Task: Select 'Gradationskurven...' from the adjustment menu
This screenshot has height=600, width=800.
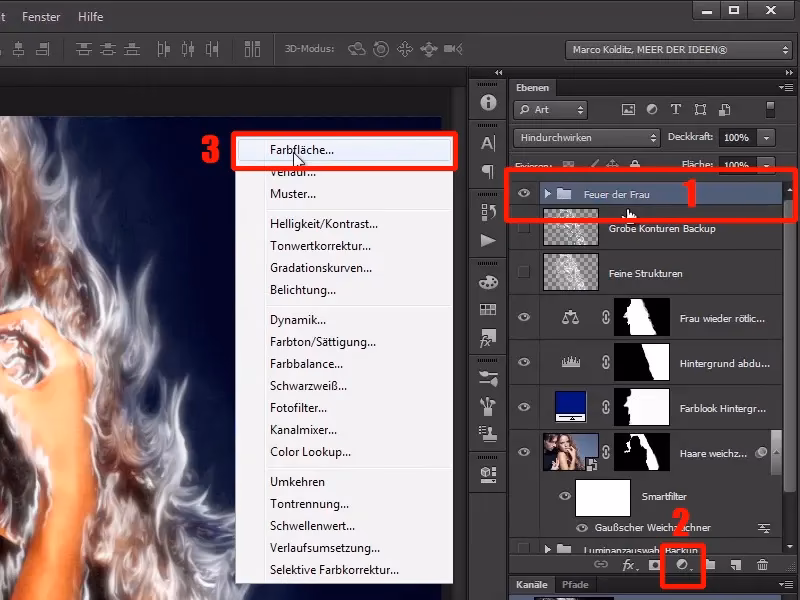Action: click(x=320, y=267)
